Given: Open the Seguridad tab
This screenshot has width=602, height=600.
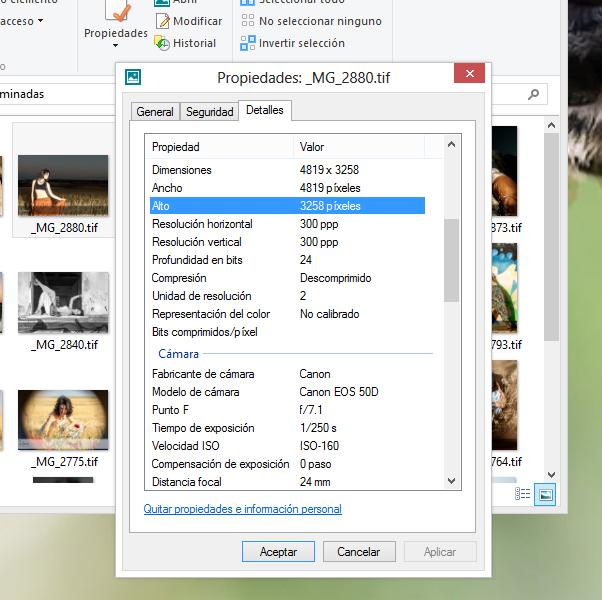Looking at the screenshot, I should click(210, 112).
